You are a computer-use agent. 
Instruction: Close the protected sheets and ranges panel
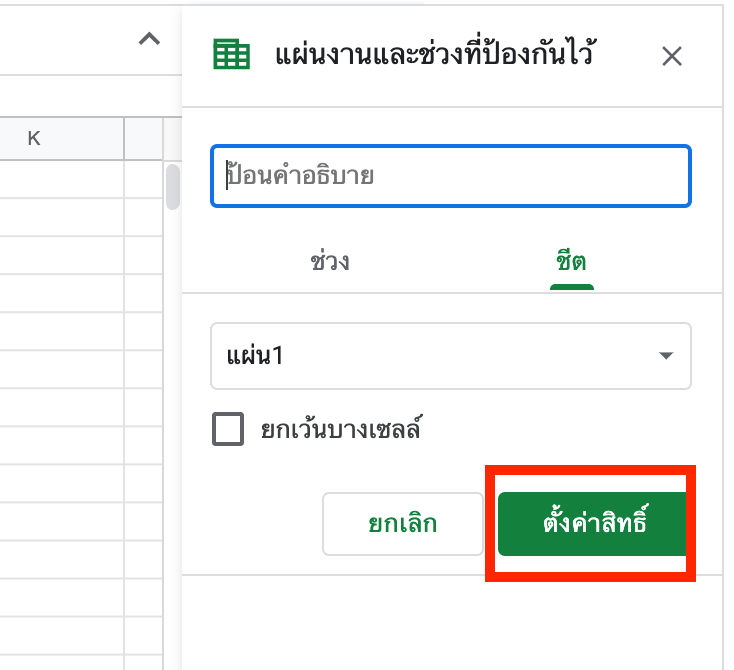(x=672, y=56)
